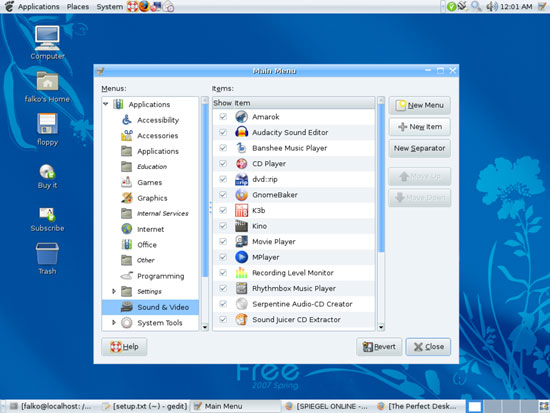
Task: Select the Other menu row
Action: (150, 260)
